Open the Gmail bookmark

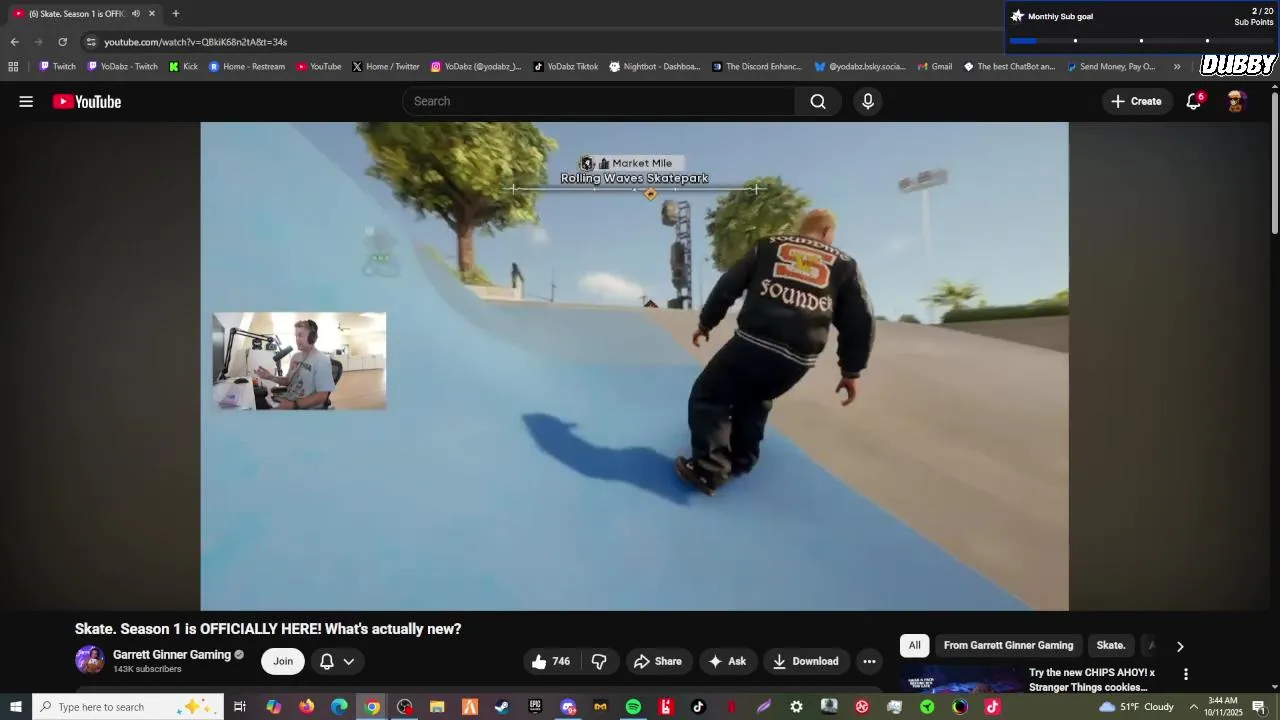coord(934,67)
